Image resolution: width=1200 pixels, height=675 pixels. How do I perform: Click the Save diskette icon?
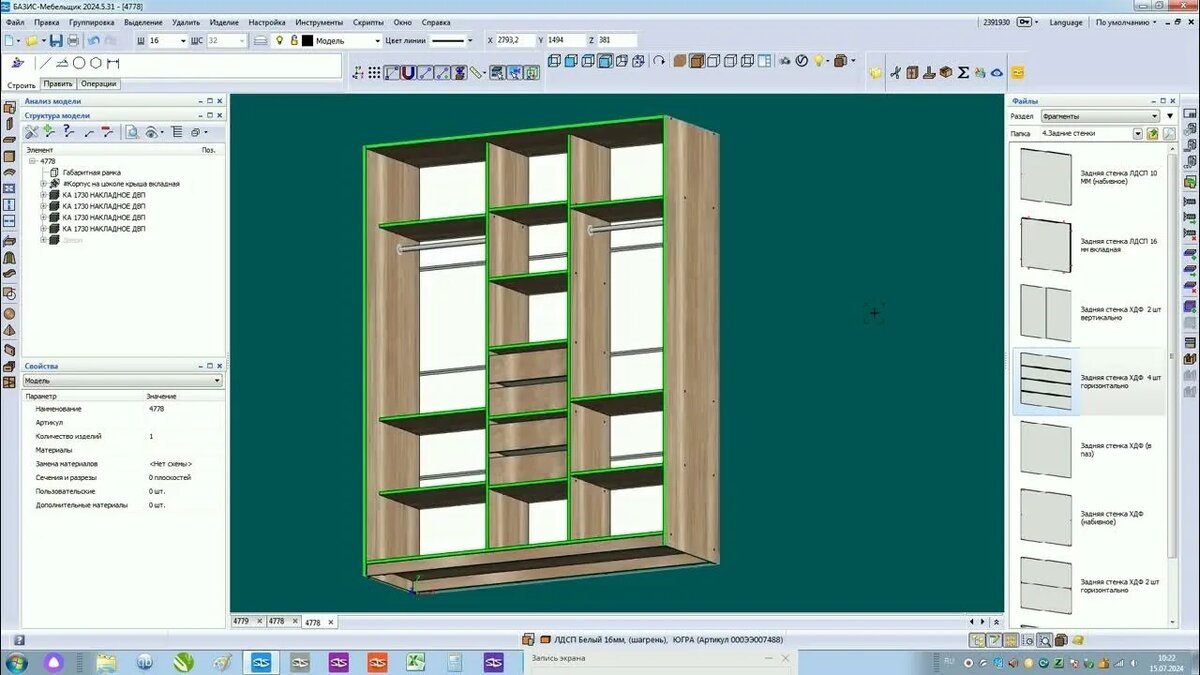pyautogui.click(x=56, y=40)
